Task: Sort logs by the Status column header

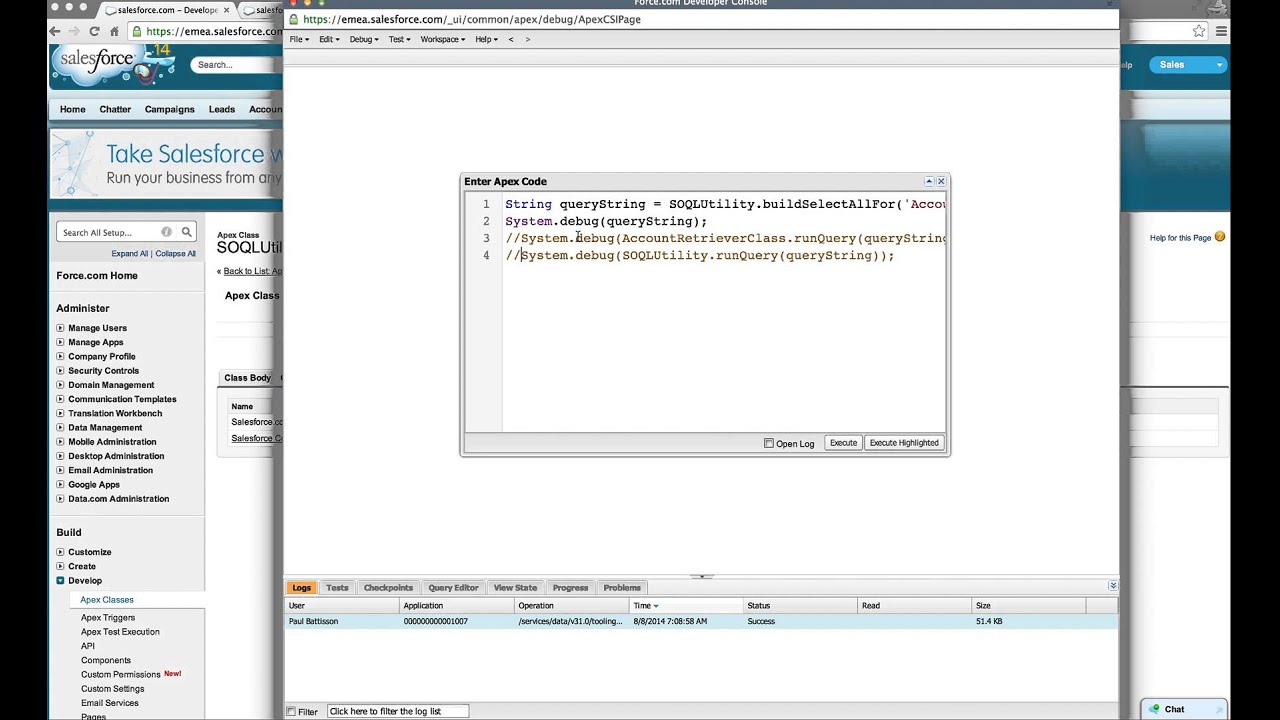Action: [800, 606]
